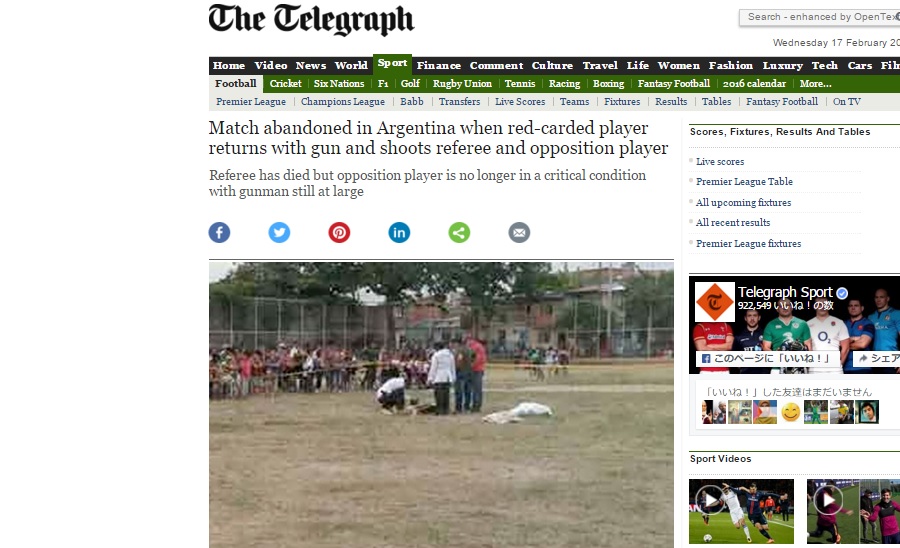900x548 pixels.
Task: Click The Telegraph logo
Action: click(x=311, y=20)
